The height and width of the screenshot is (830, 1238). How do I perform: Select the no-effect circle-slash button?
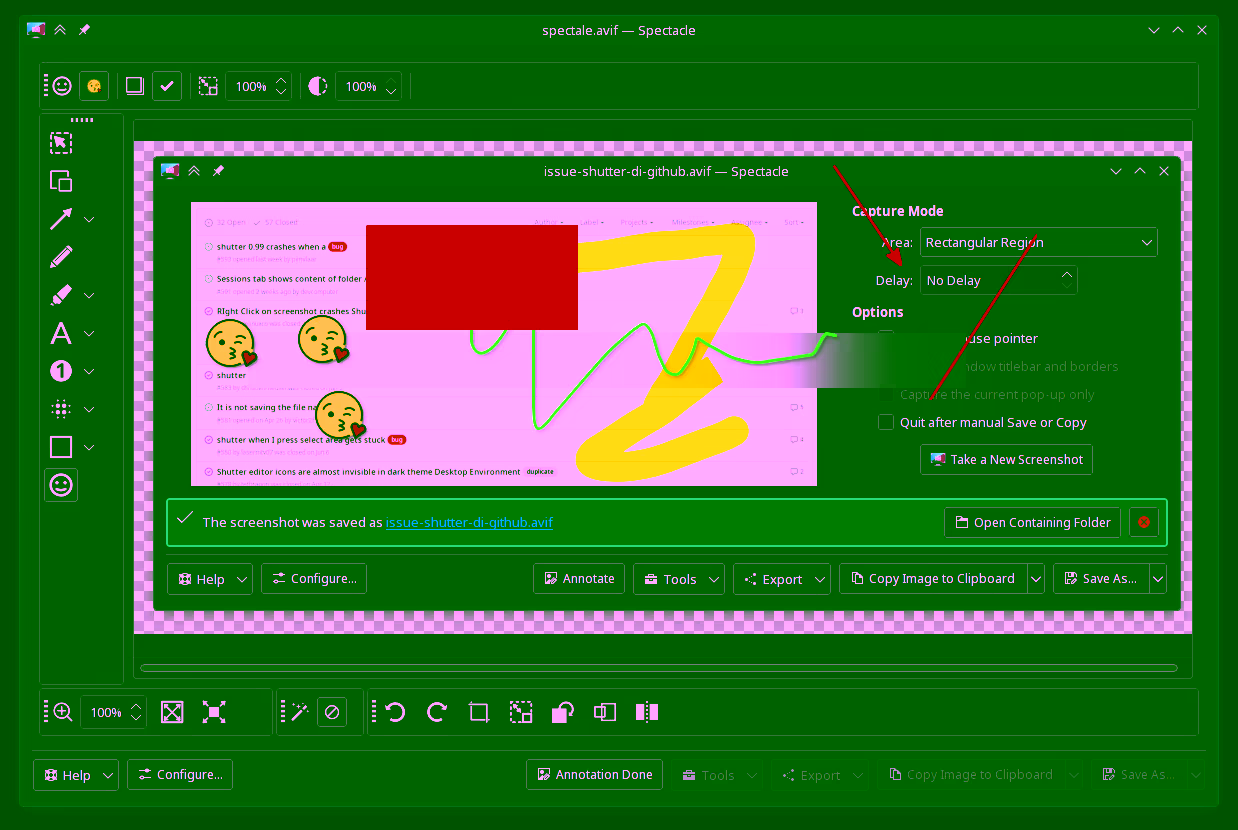tap(333, 712)
